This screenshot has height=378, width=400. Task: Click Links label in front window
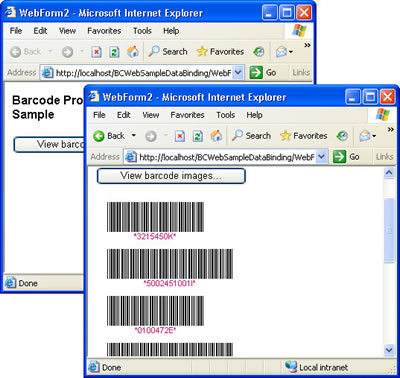(x=385, y=157)
